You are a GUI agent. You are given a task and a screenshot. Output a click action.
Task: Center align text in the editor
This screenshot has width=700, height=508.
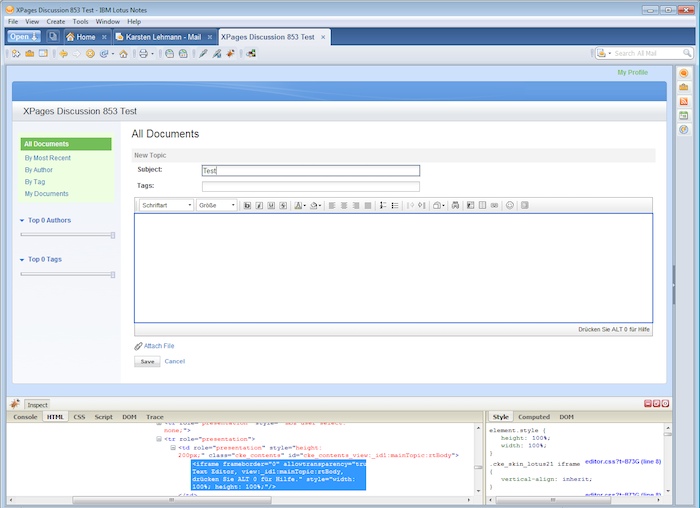point(344,205)
